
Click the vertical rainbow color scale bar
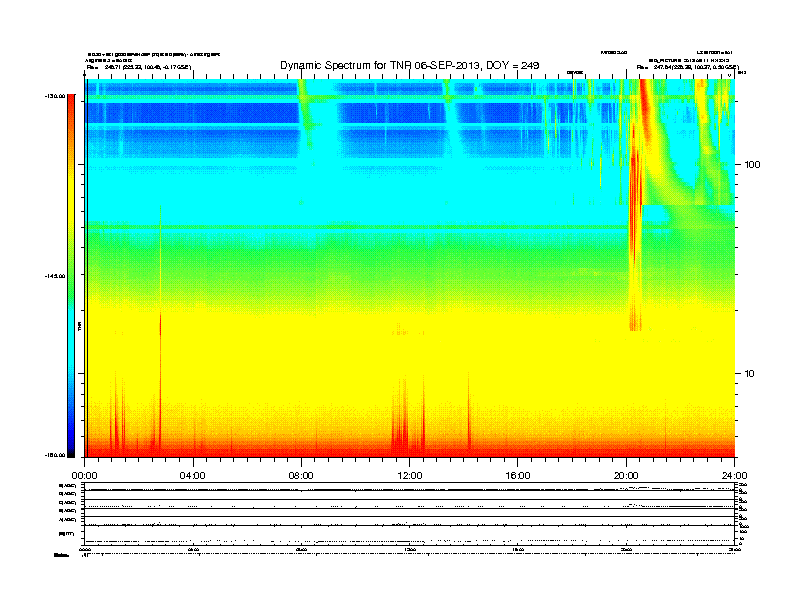pos(71,276)
